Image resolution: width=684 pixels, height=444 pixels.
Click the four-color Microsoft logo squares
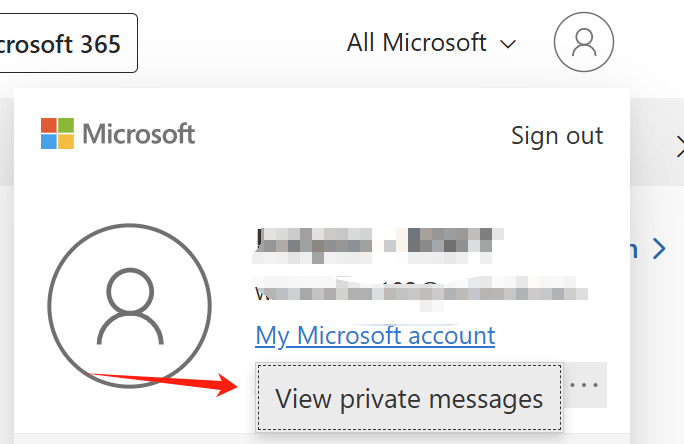[x=57, y=133]
